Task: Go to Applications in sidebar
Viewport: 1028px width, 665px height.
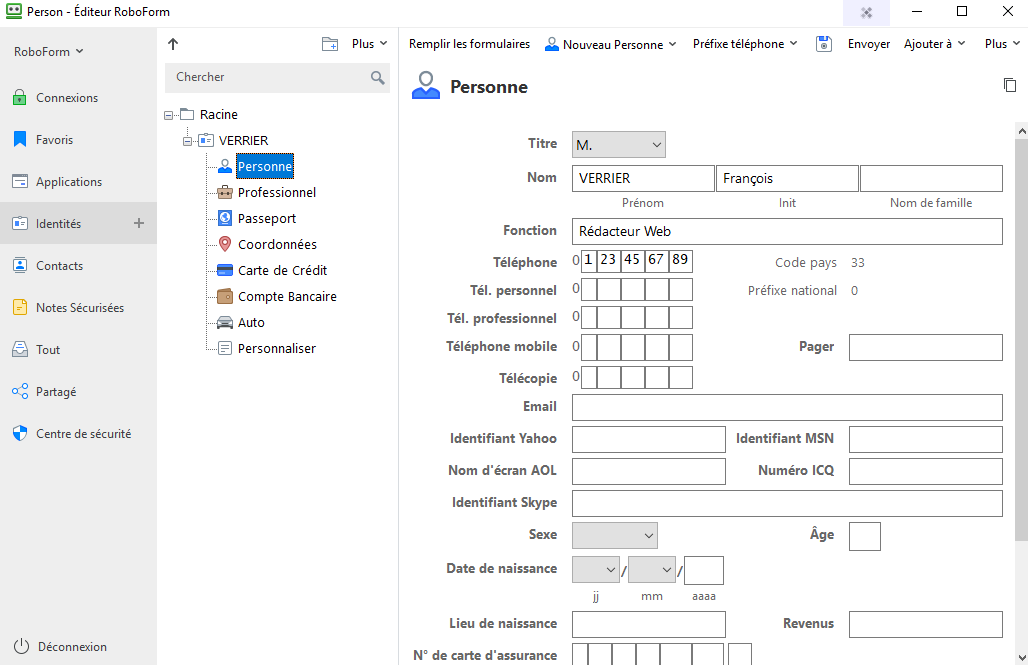Action: [x=58, y=182]
